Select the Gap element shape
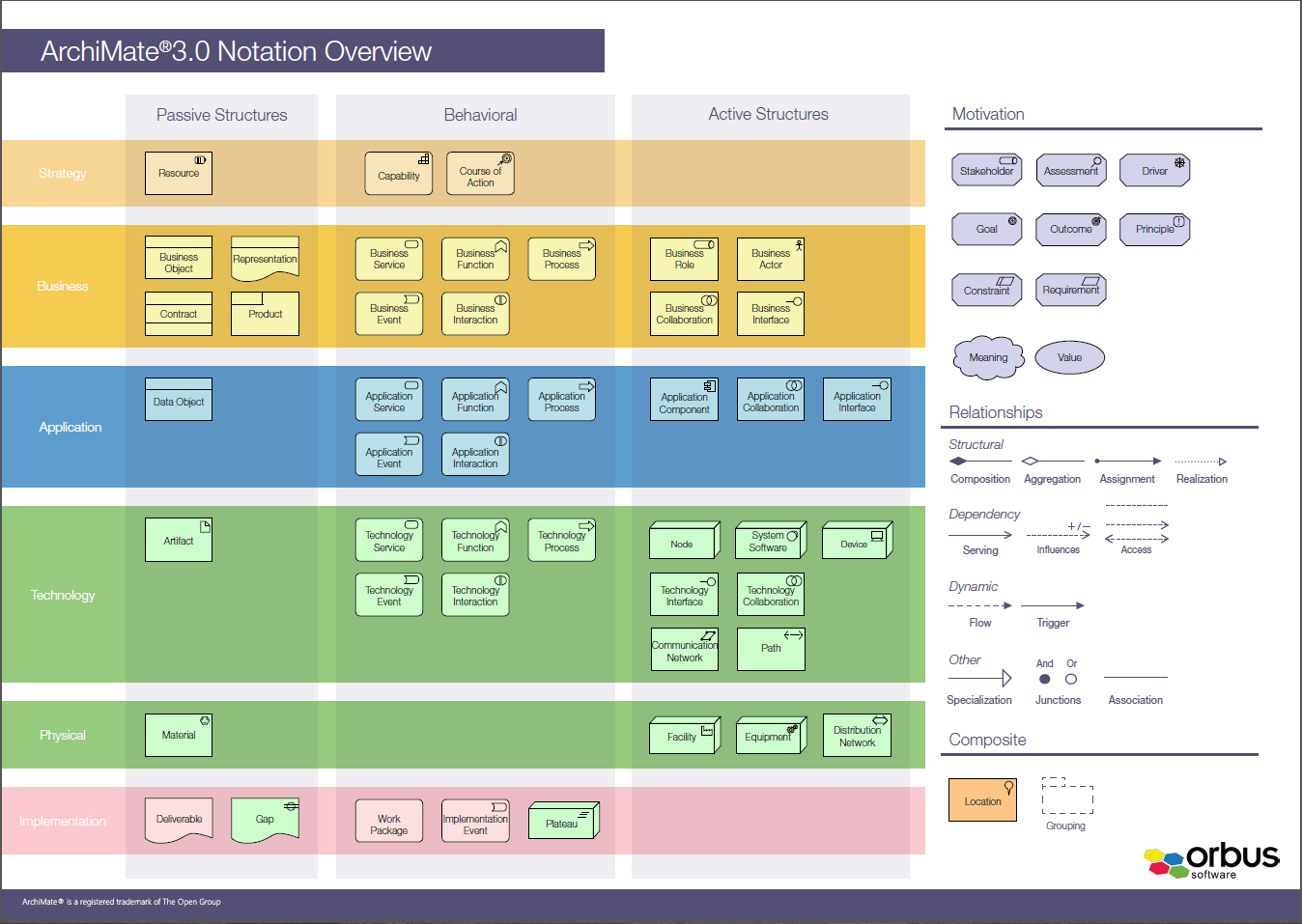The height and width of the screenshot is (924, 1302). coord(265,821)
